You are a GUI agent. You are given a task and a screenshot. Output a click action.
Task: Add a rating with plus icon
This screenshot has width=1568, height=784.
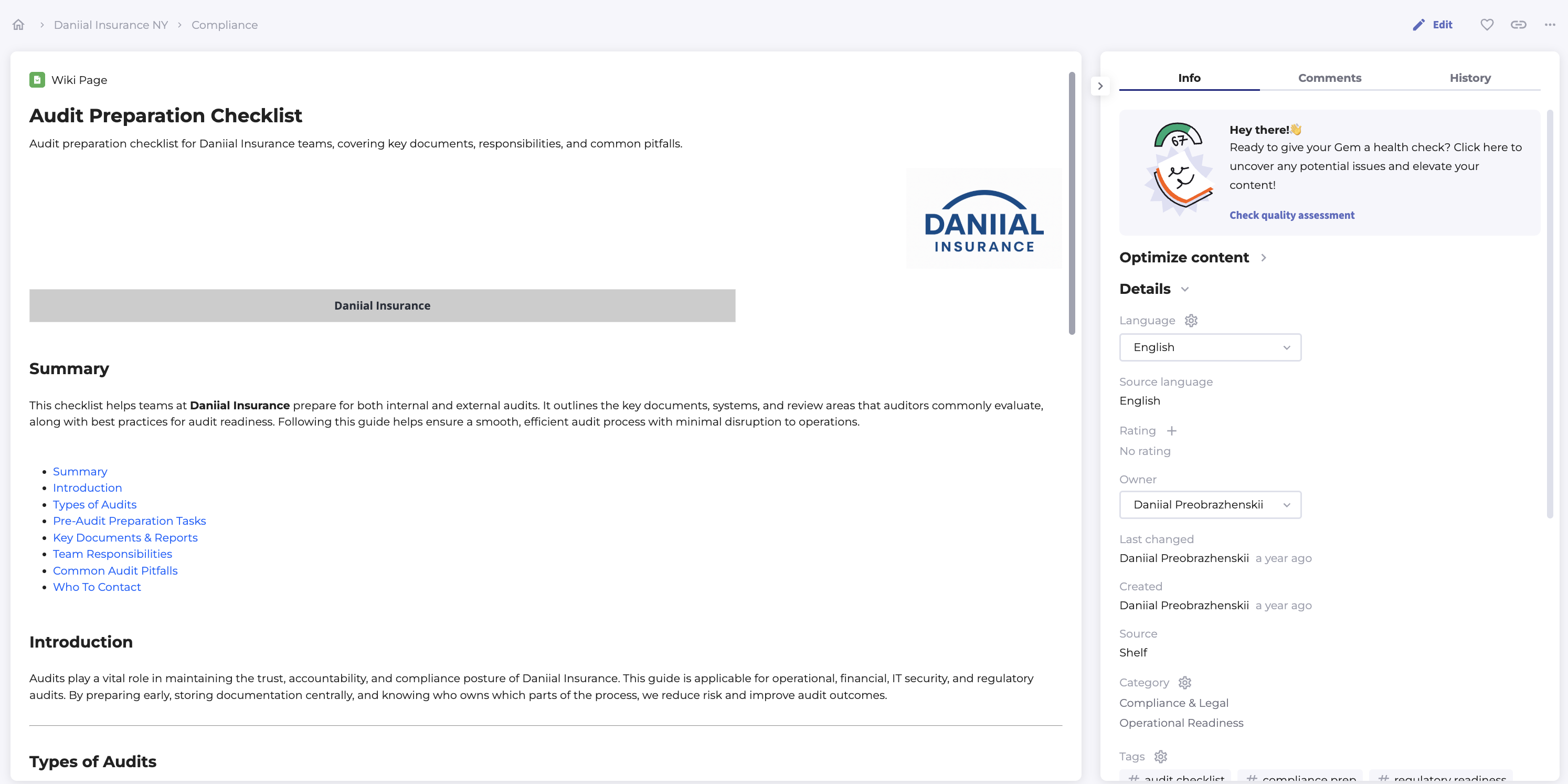1171,431
